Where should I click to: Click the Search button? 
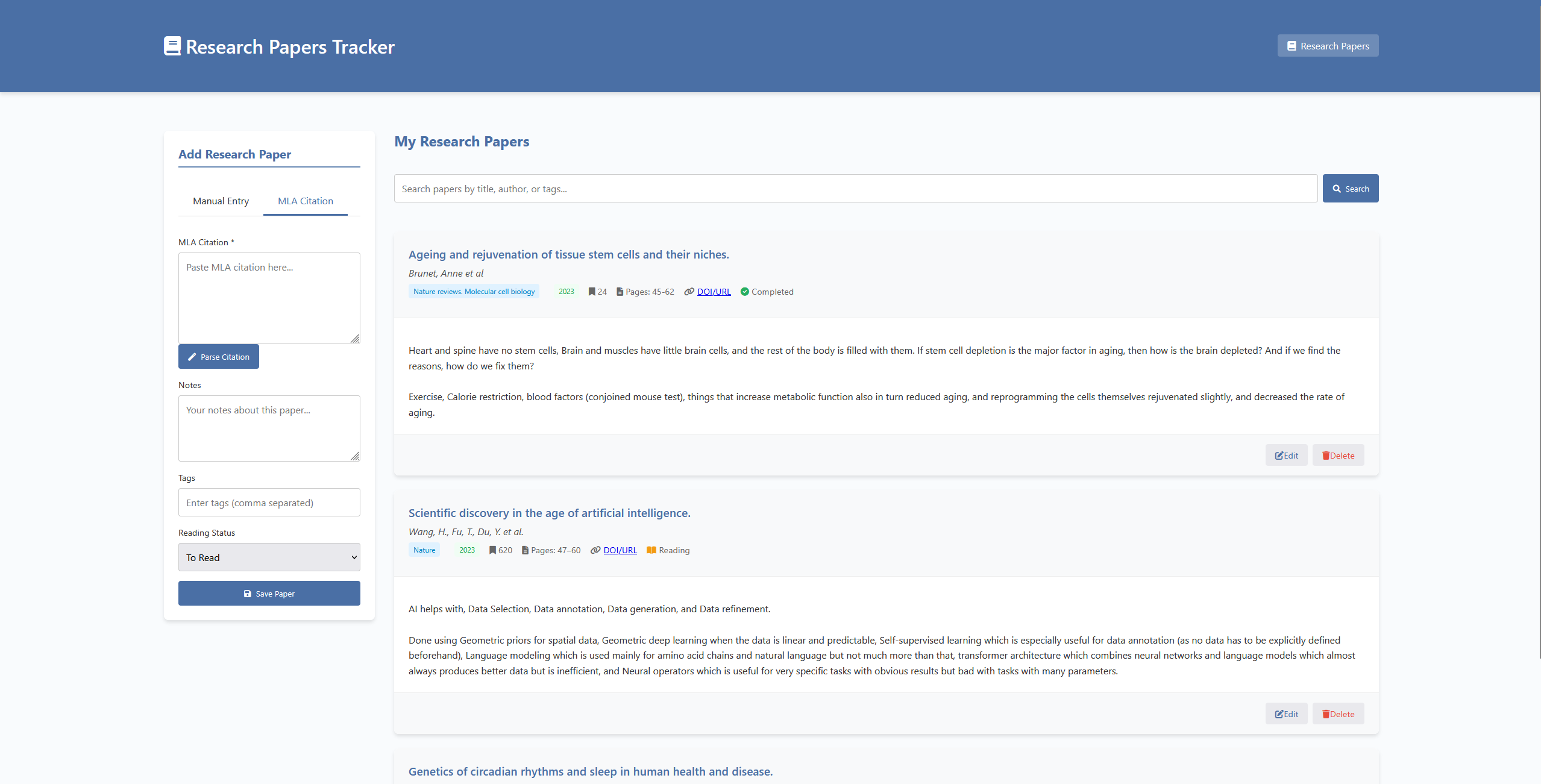(1351, 189)
